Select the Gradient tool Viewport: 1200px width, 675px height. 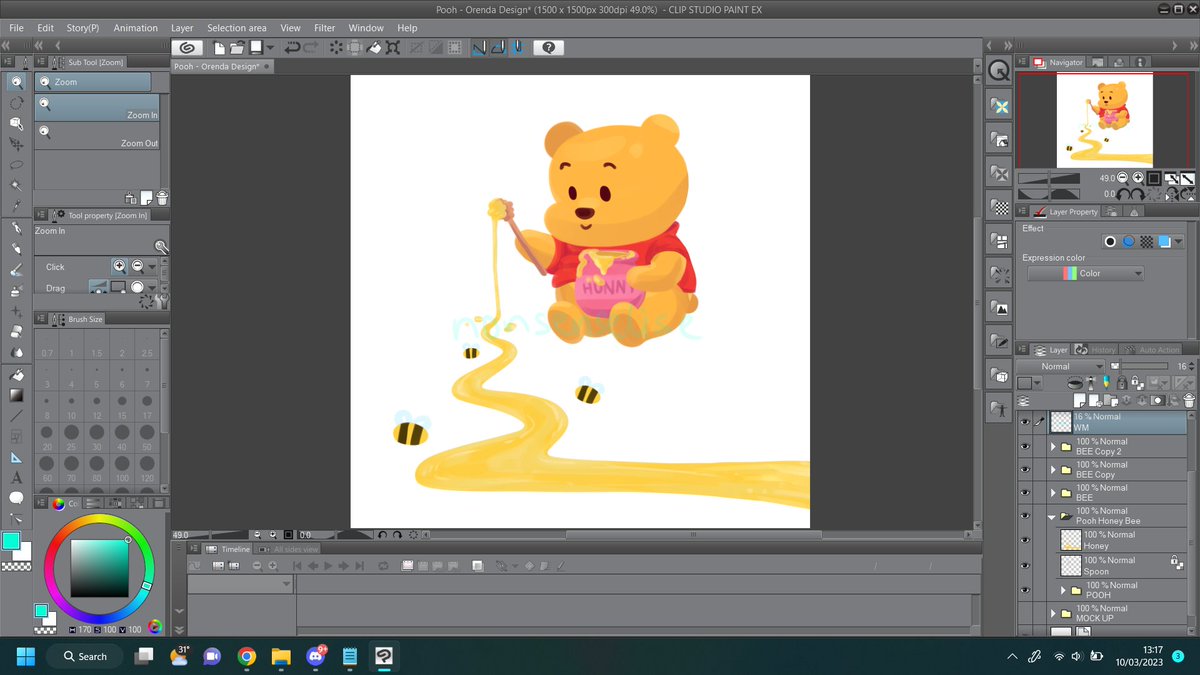(x=17, y=395)
